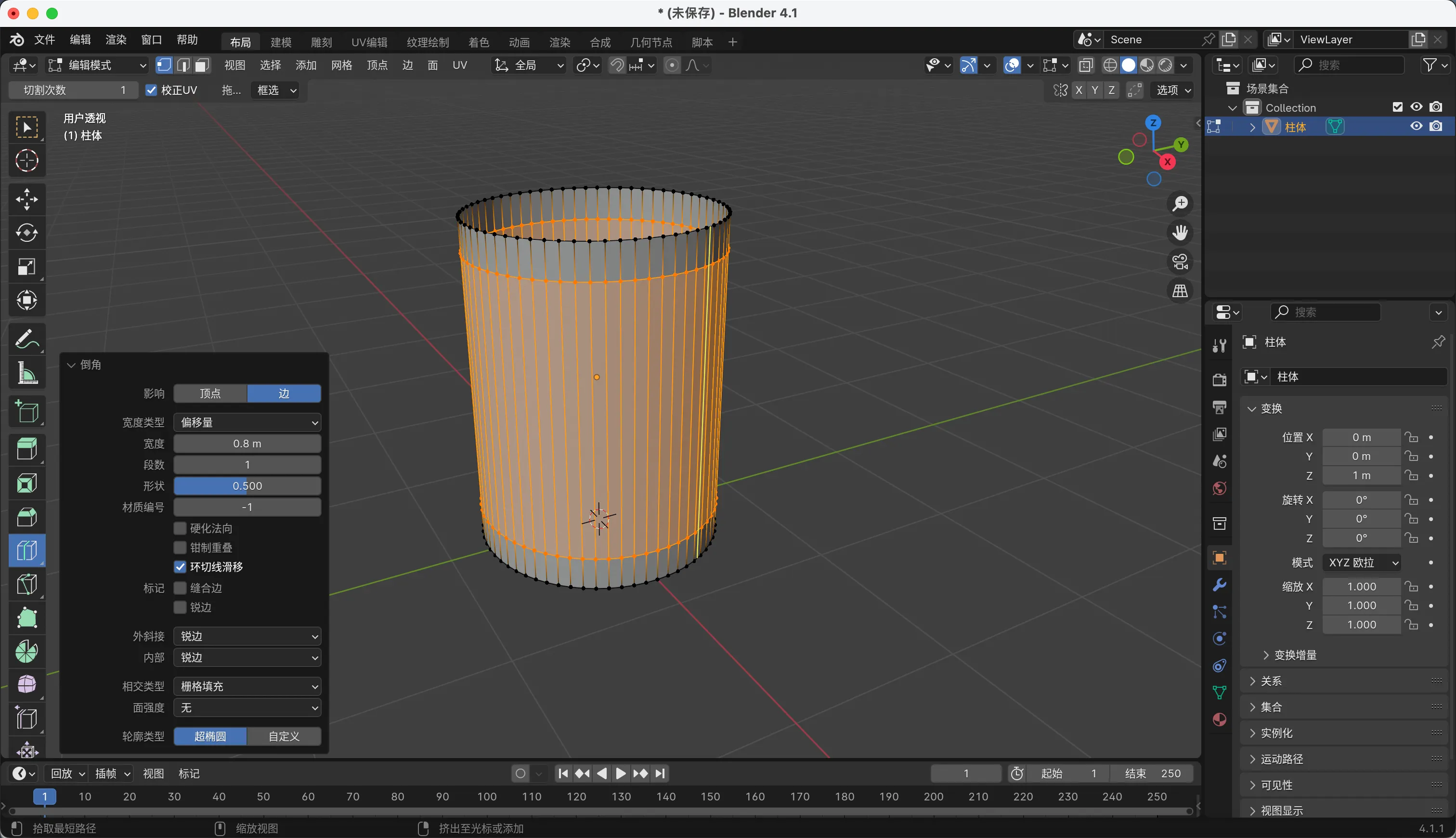The image size is (1456, 838).
Task: Switch to the UV编辑 workspace tab
Action: click(x=369, y=42)
